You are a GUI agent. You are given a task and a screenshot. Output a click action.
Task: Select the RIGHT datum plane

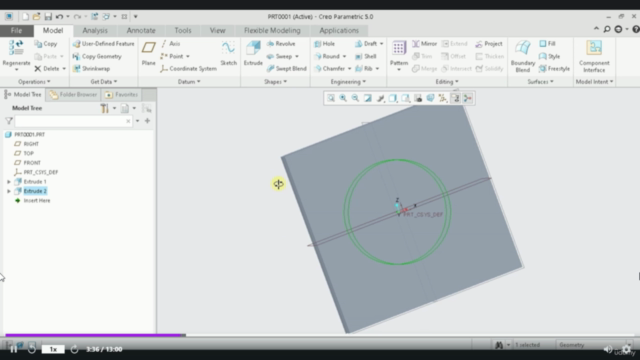pyautogui.click(x=27, y=144)
